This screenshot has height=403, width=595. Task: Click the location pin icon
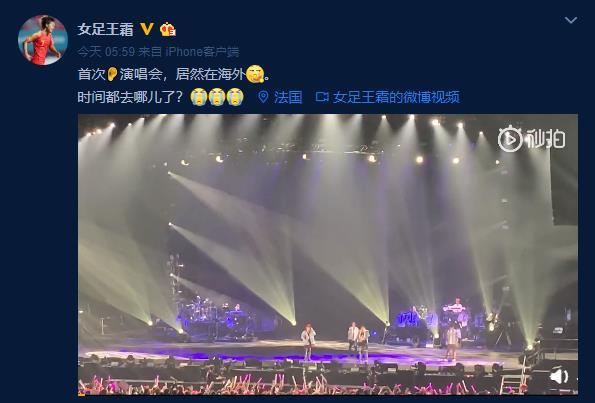tap(263, 97)
